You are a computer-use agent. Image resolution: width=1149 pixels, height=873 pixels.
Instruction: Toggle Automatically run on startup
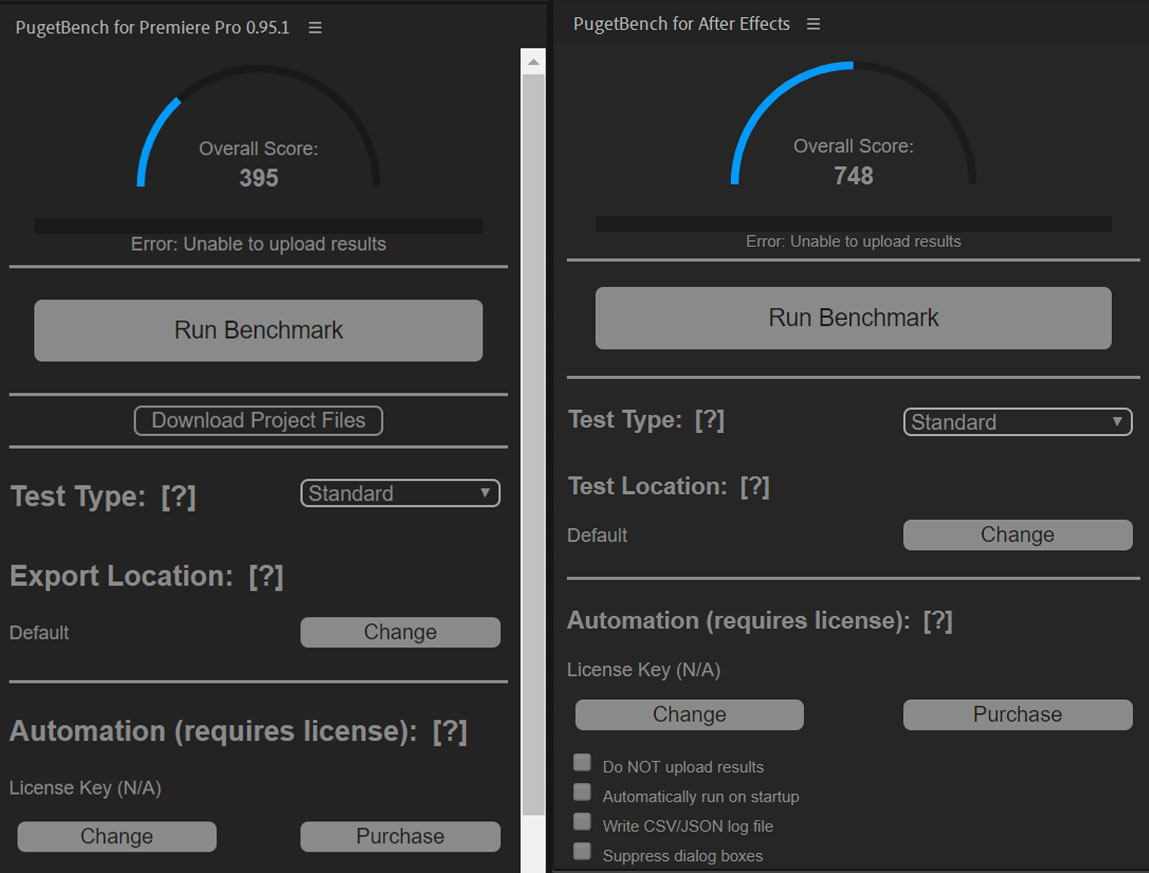[583, 792]
